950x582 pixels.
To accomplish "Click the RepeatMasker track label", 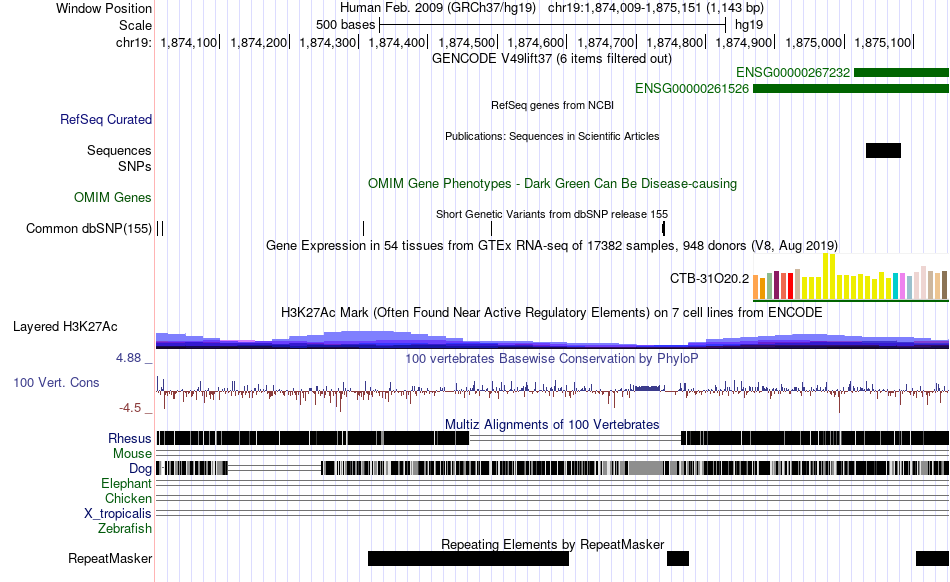I will (110, 558).
